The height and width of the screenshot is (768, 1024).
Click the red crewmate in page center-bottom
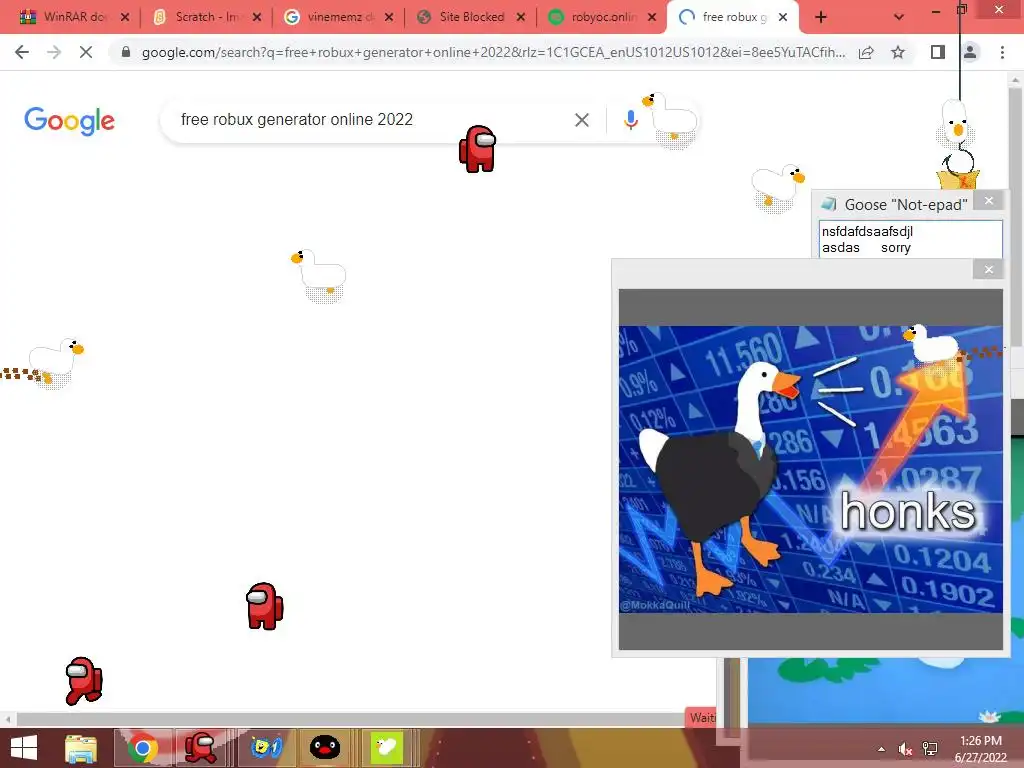point(264,606)
